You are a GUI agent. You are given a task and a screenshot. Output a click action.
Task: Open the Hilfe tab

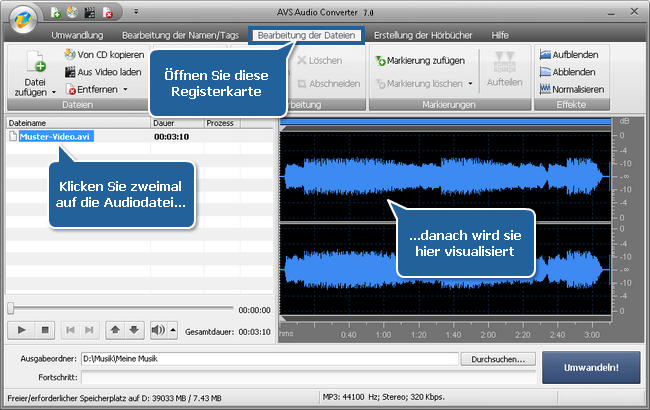[x=500, y=35]
